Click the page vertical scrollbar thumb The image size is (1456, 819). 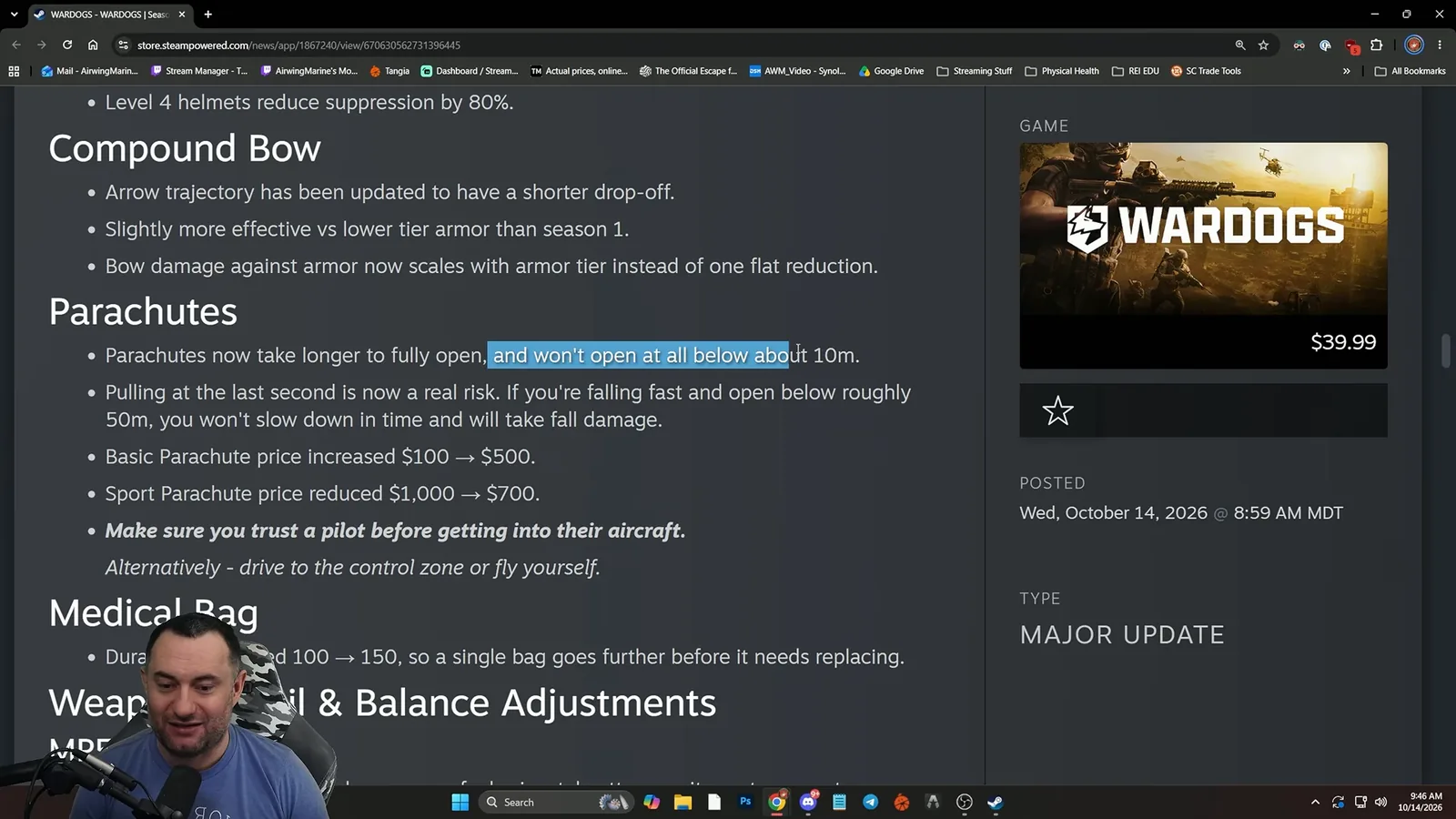coord(1445,351)
